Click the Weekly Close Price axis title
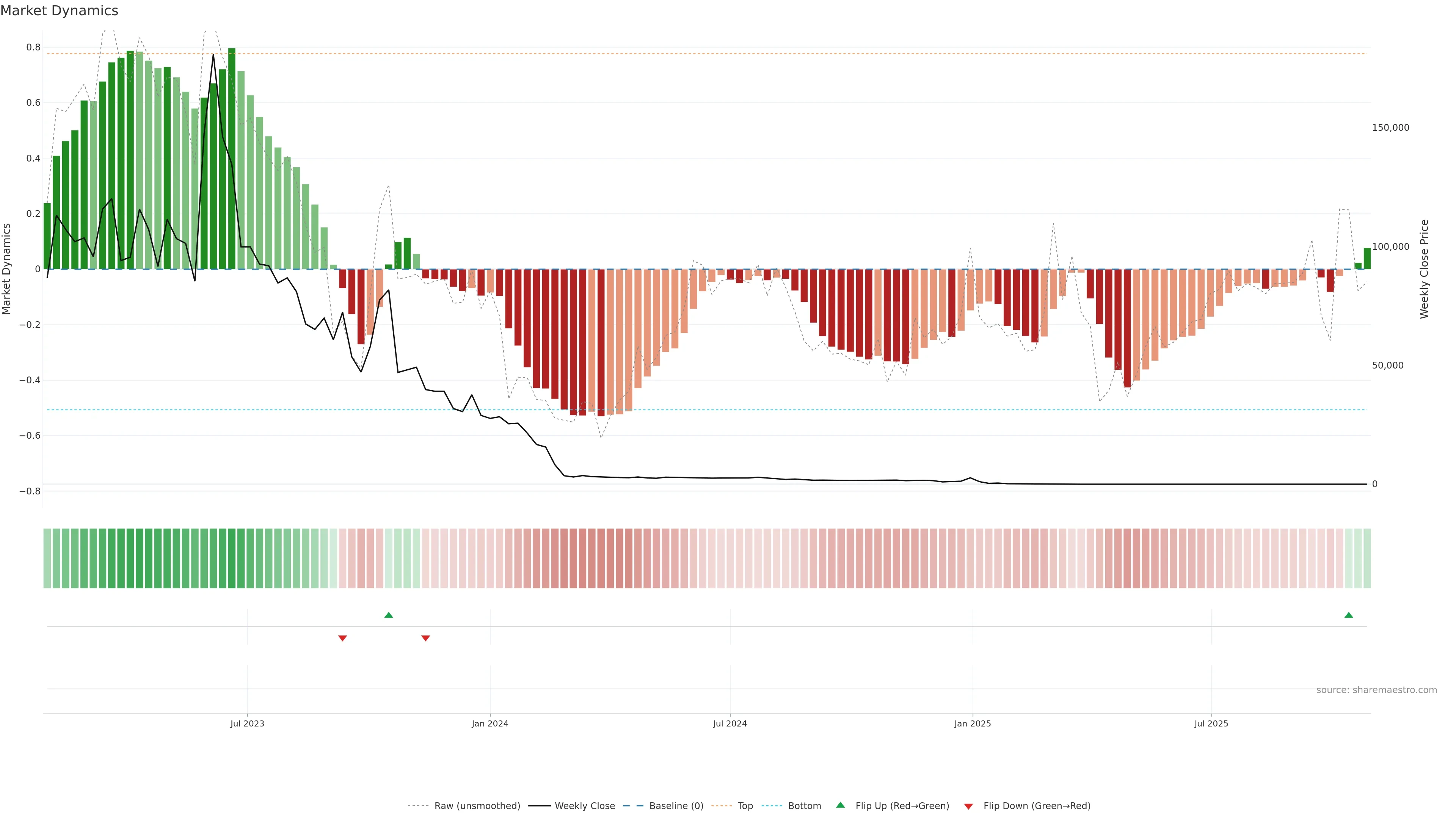This screenshot has height=819, width=1456. coord(1424,269)
